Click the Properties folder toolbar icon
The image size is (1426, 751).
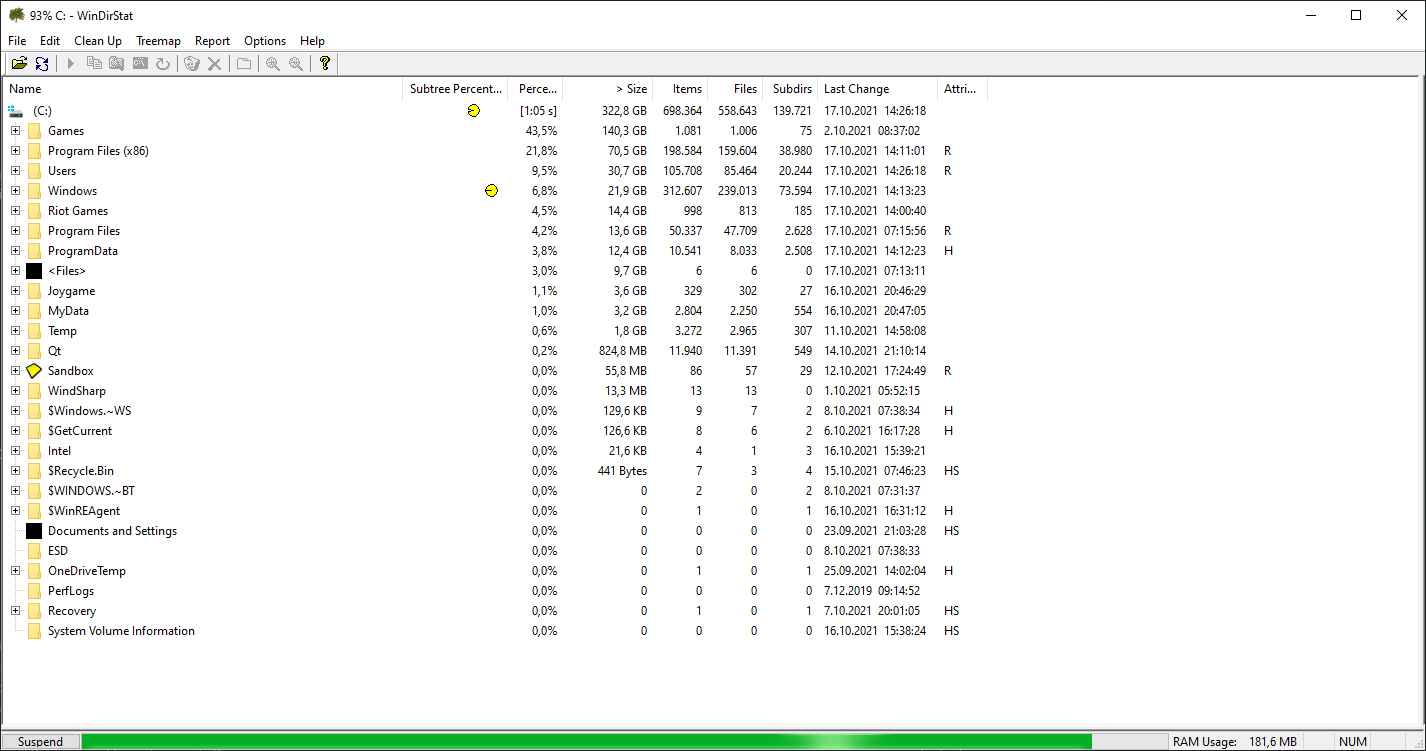pos(243,64)
